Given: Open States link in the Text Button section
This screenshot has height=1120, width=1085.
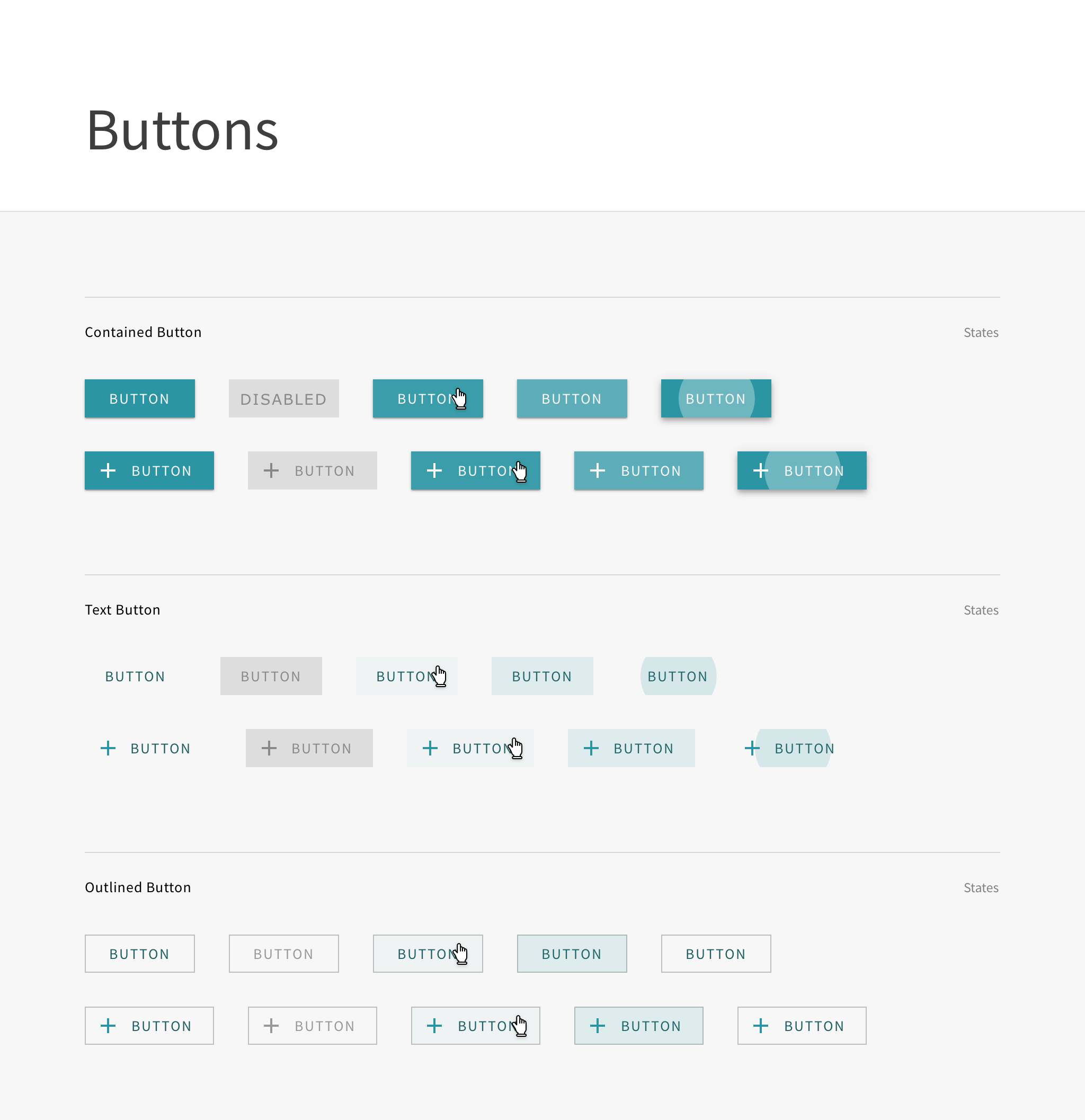Looking at the screenshot, I should (981, 610).
